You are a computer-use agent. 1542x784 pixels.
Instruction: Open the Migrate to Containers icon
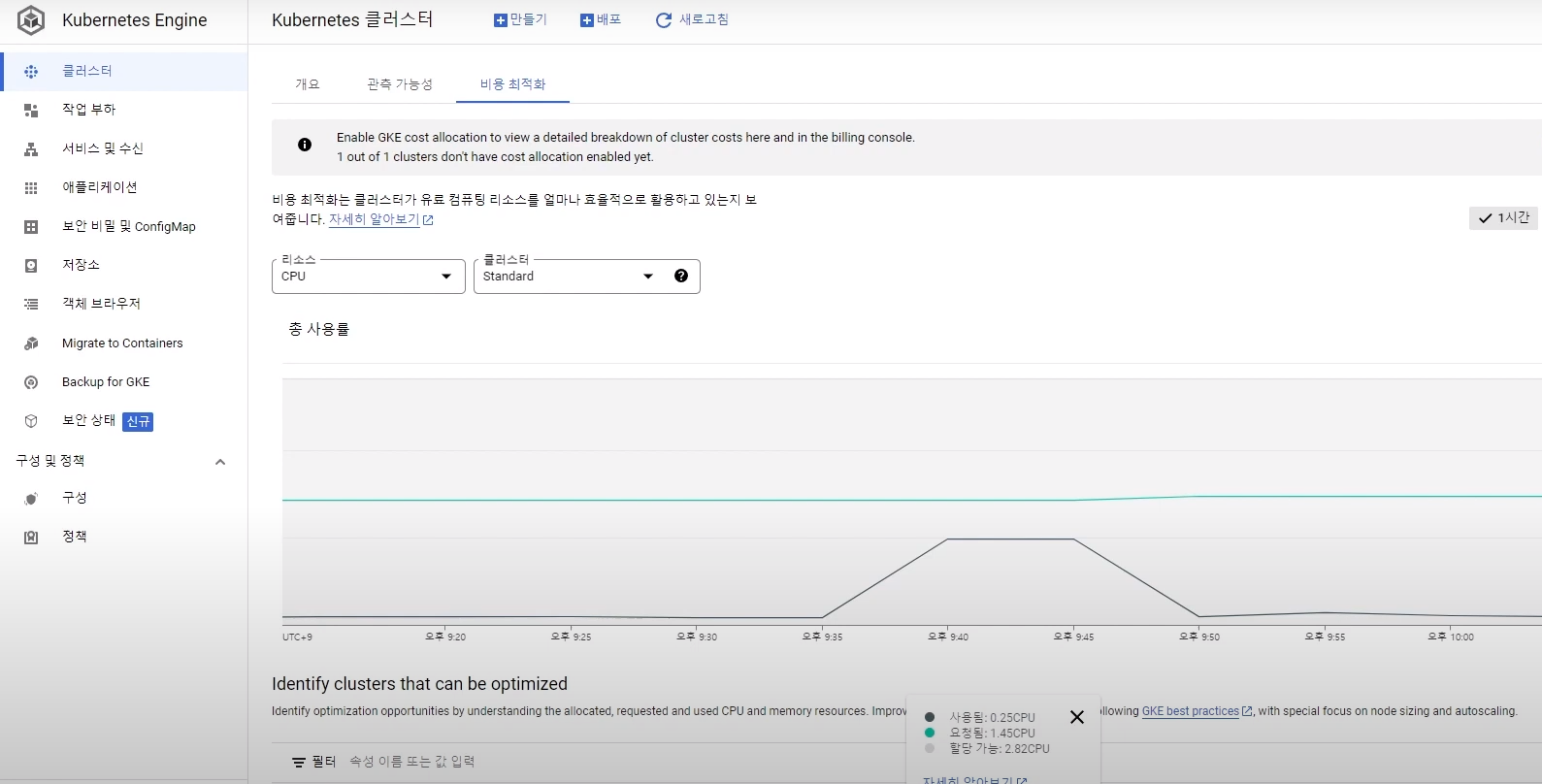pyautogui.click(x=31, y=343)
